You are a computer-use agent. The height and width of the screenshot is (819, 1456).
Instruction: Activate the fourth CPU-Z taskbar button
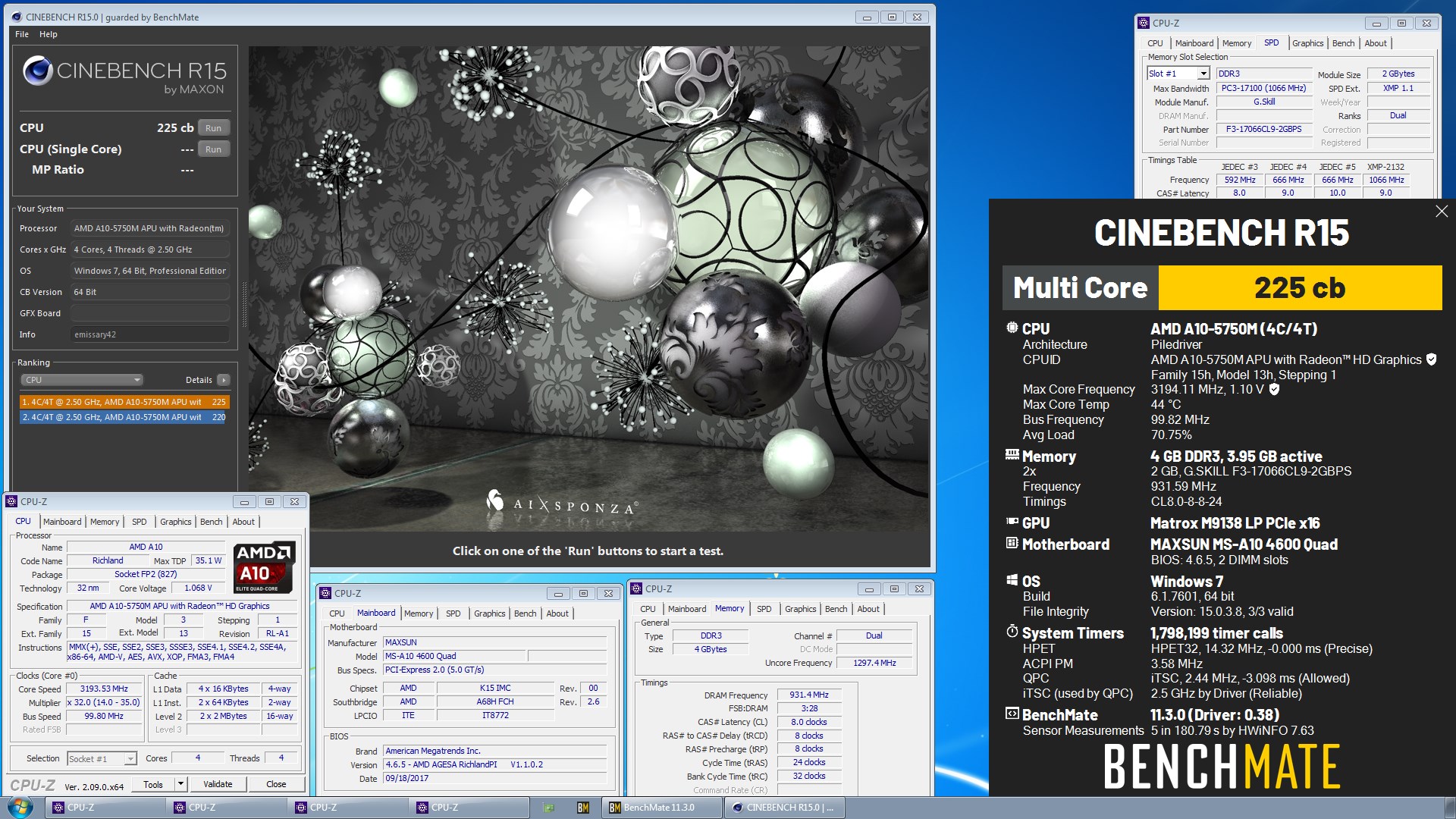[469, 808]
